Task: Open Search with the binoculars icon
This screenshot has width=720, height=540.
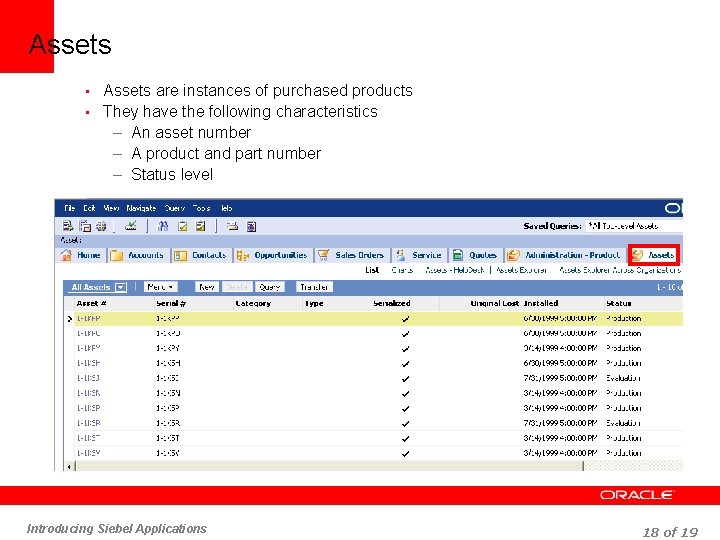Action: pyautogui.click(x=163, y=225)
